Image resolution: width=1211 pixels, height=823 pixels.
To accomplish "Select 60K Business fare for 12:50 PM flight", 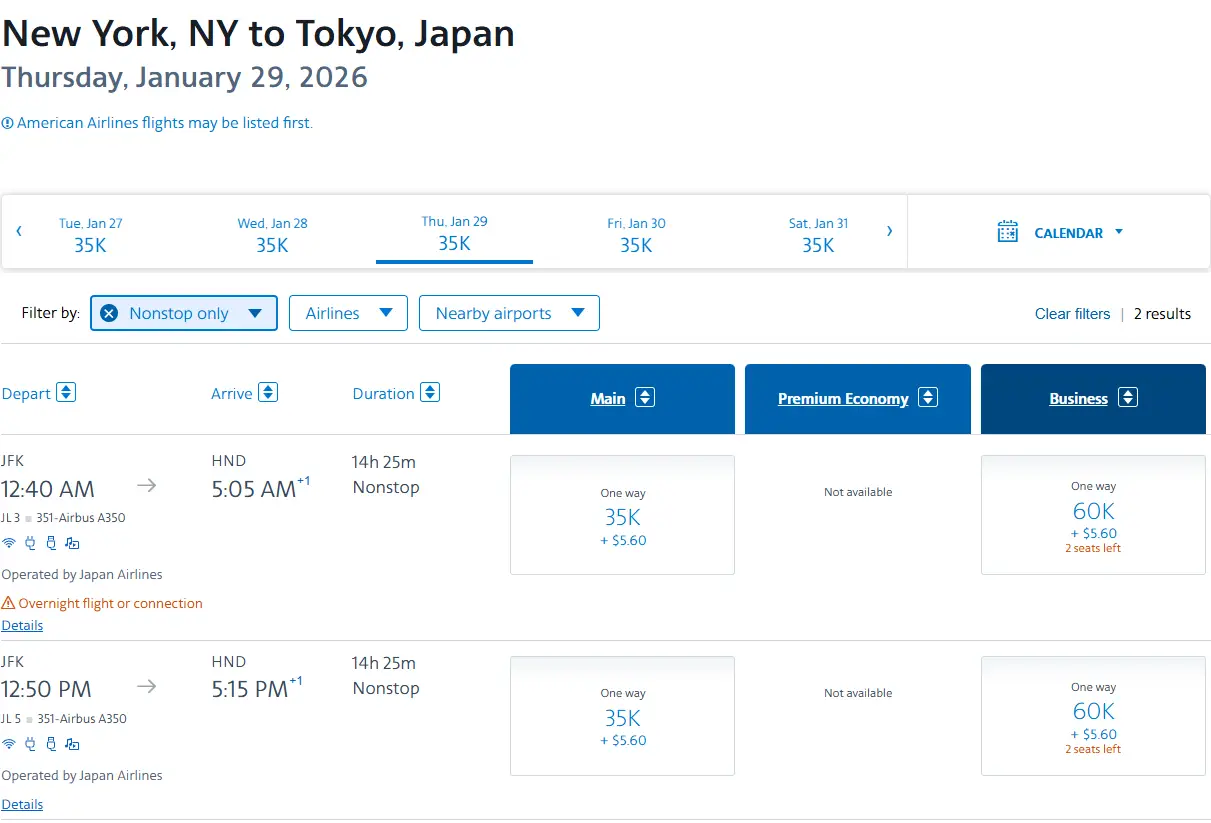I will [1093, 716].
